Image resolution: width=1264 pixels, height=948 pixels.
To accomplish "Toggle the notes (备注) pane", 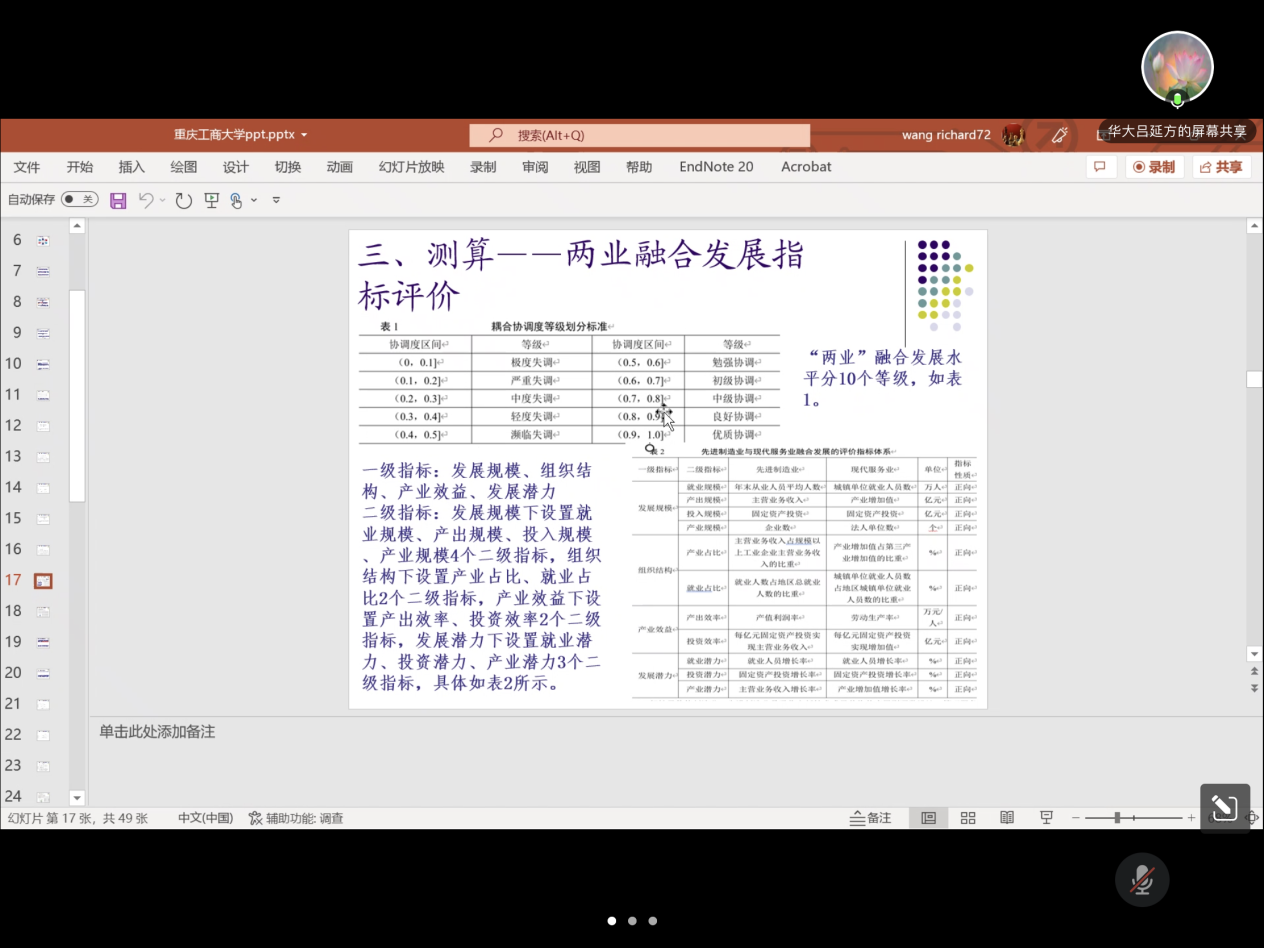I will click(870, 818).
